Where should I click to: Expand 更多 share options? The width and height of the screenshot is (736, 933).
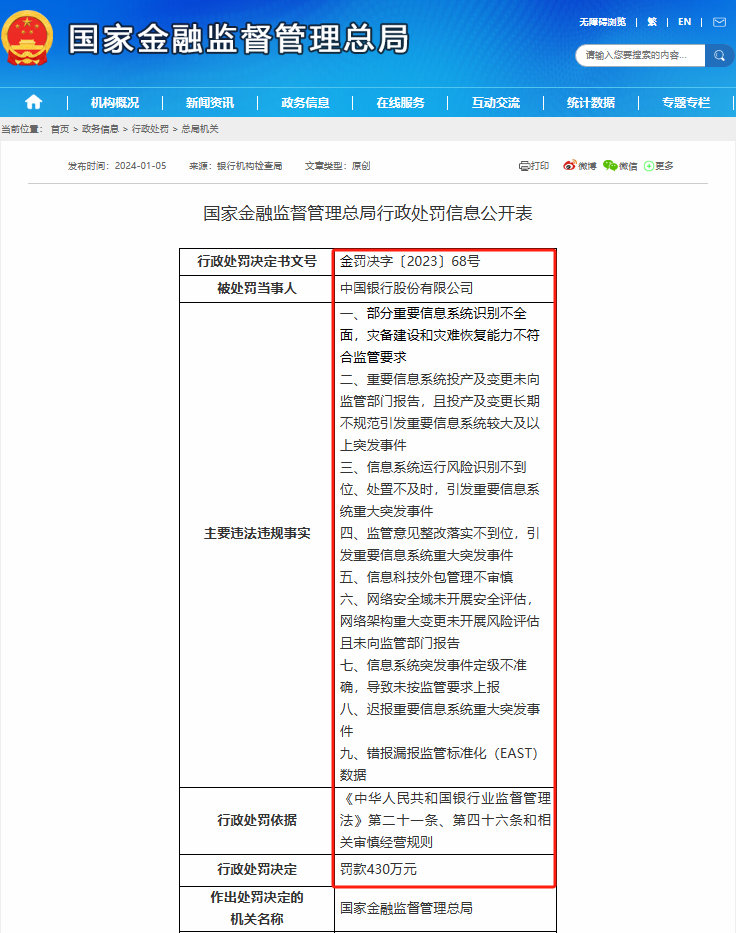pyautogui.click(x=658, y=166)
